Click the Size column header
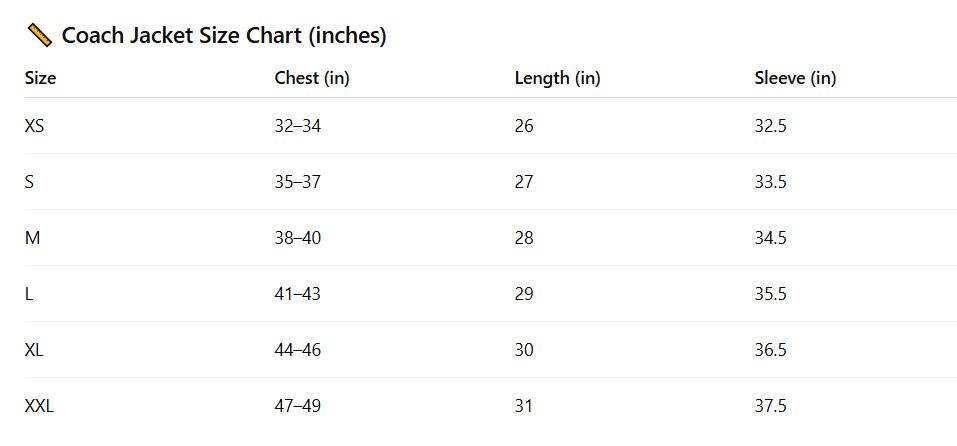The width and height of the screenshot is (957, 446). pyautogui.click(x=40, y=78)
